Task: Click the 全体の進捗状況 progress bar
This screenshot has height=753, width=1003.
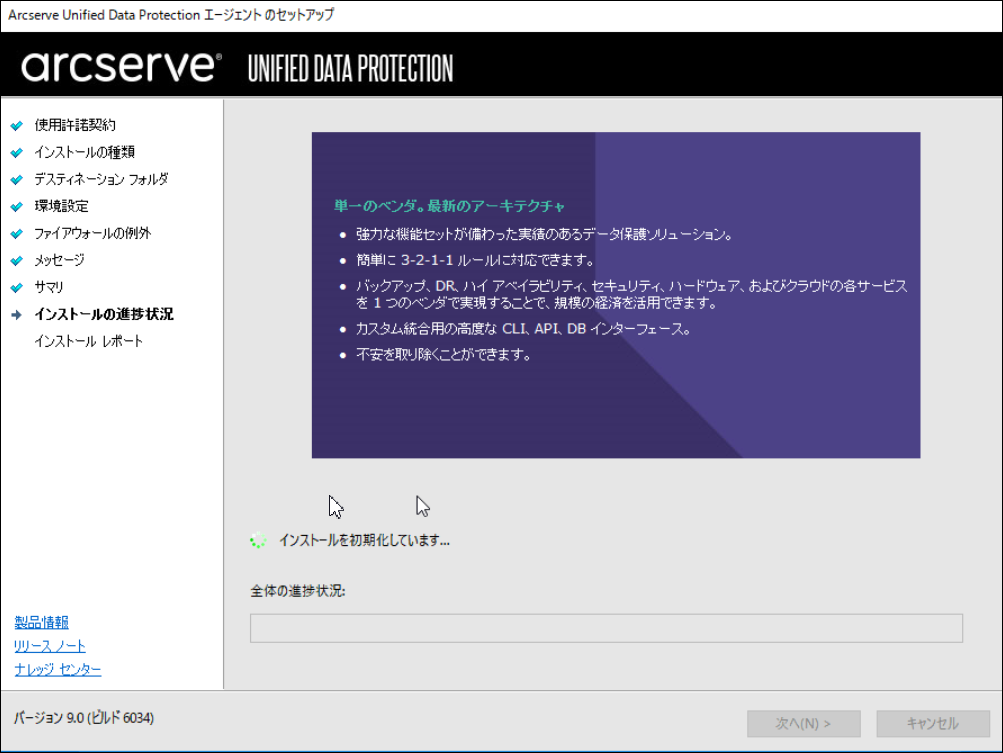Action: pos(606,628)
